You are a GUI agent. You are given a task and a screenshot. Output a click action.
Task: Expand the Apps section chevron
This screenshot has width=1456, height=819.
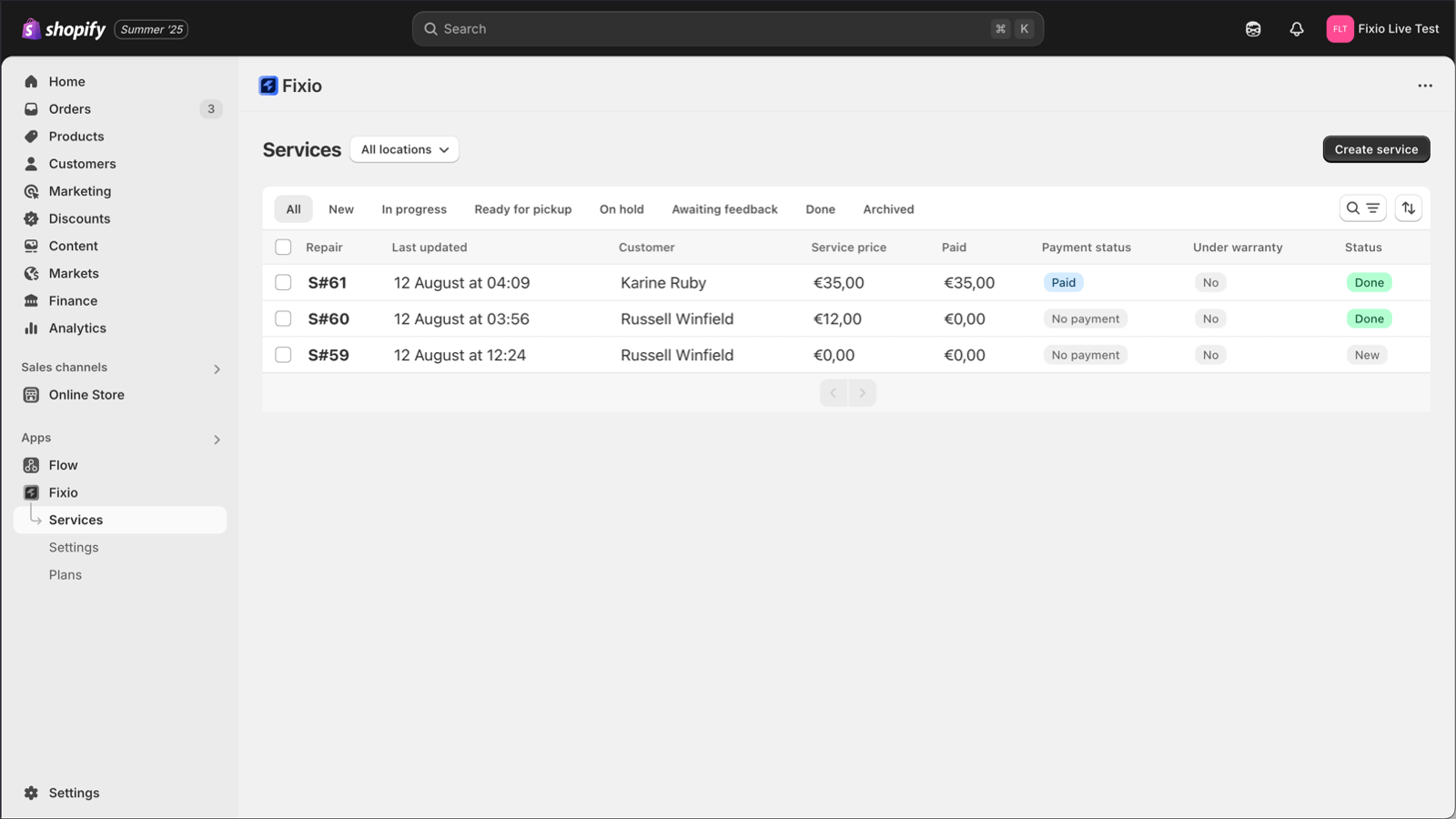coord(217,439)
